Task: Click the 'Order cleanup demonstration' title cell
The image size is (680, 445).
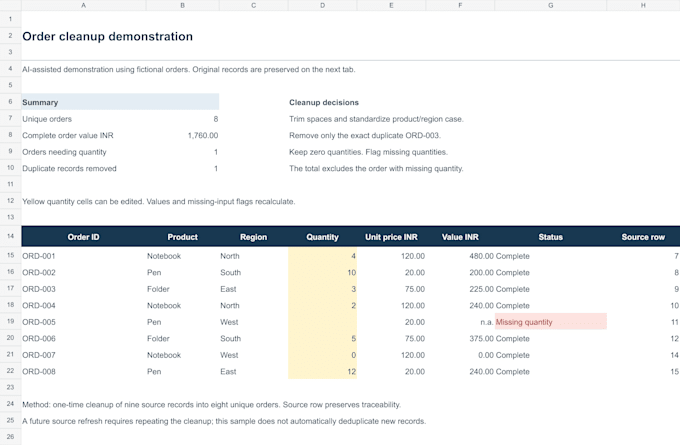Action: point(108,36)
